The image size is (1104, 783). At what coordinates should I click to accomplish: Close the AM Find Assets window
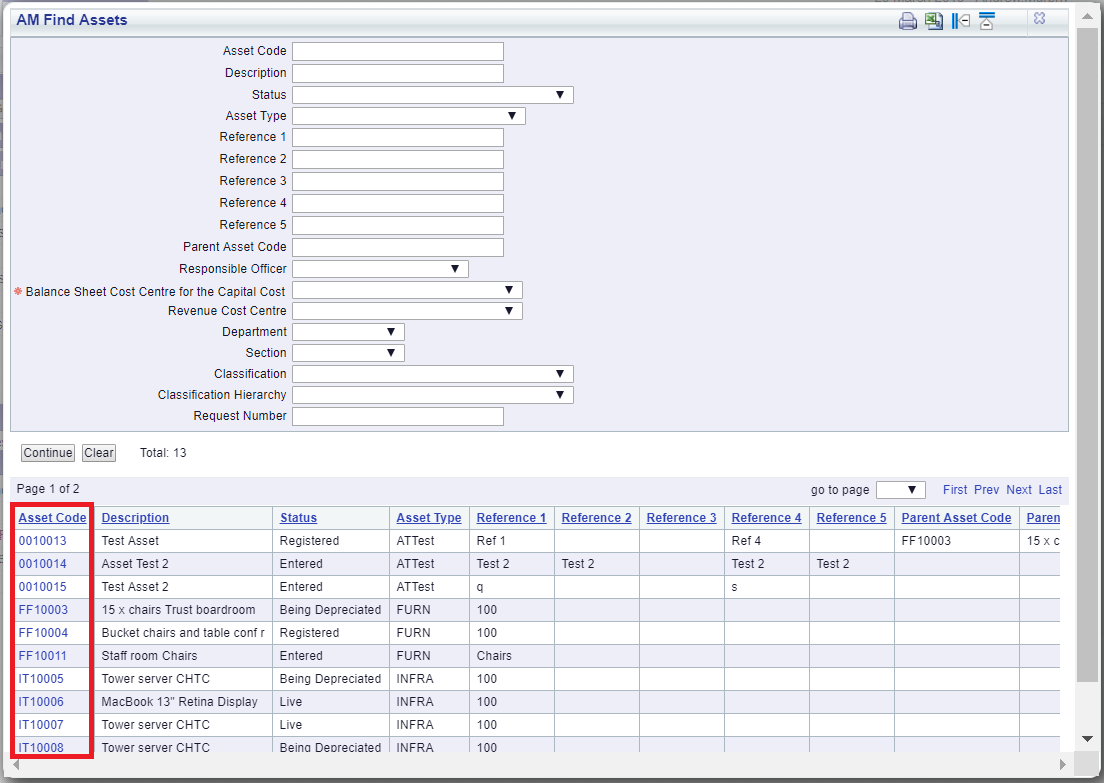1040,19
